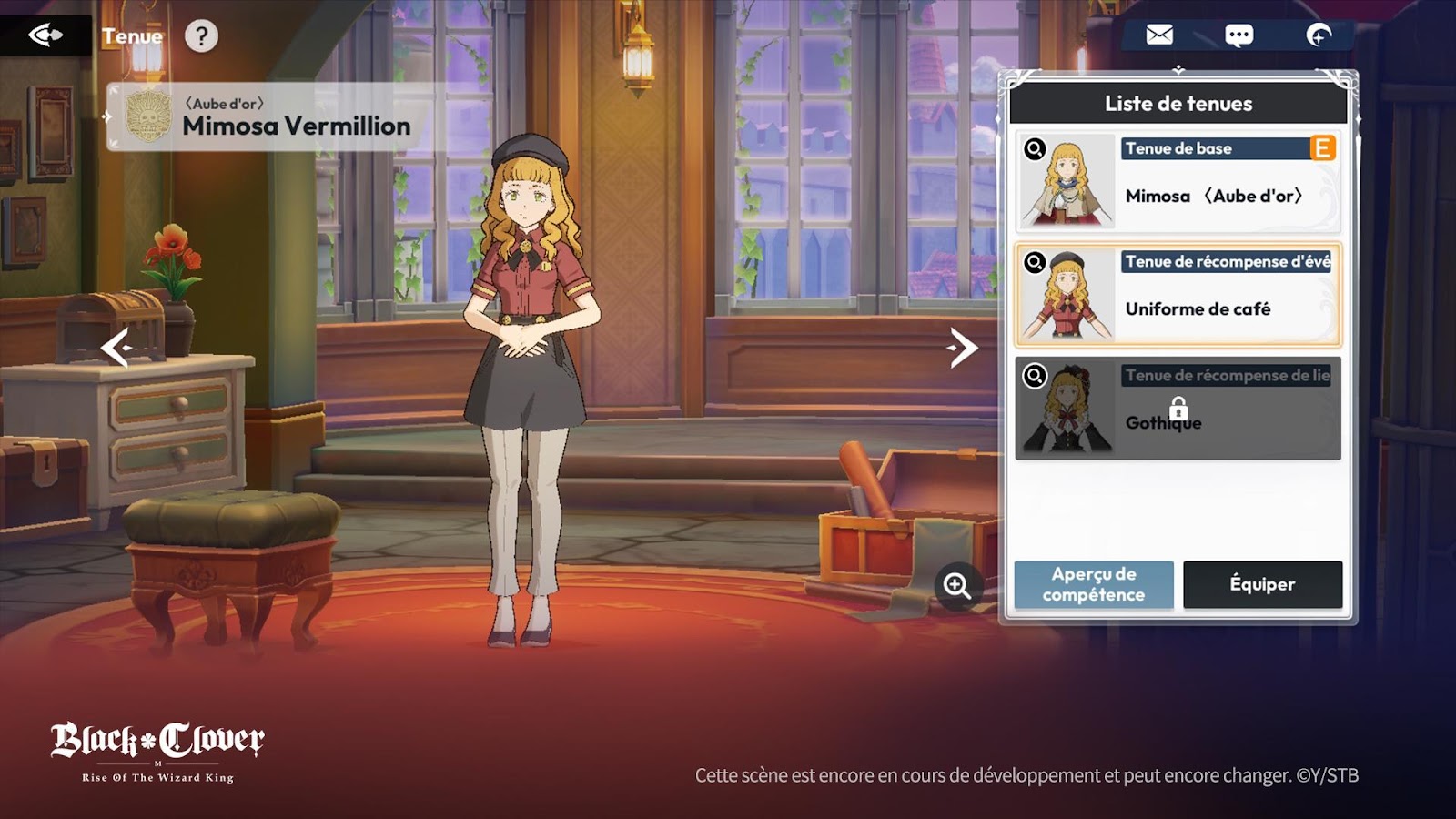Open the mail envelope icon
The image size is (1456, 819).
pyautogui.click(x=1159, y=35)
